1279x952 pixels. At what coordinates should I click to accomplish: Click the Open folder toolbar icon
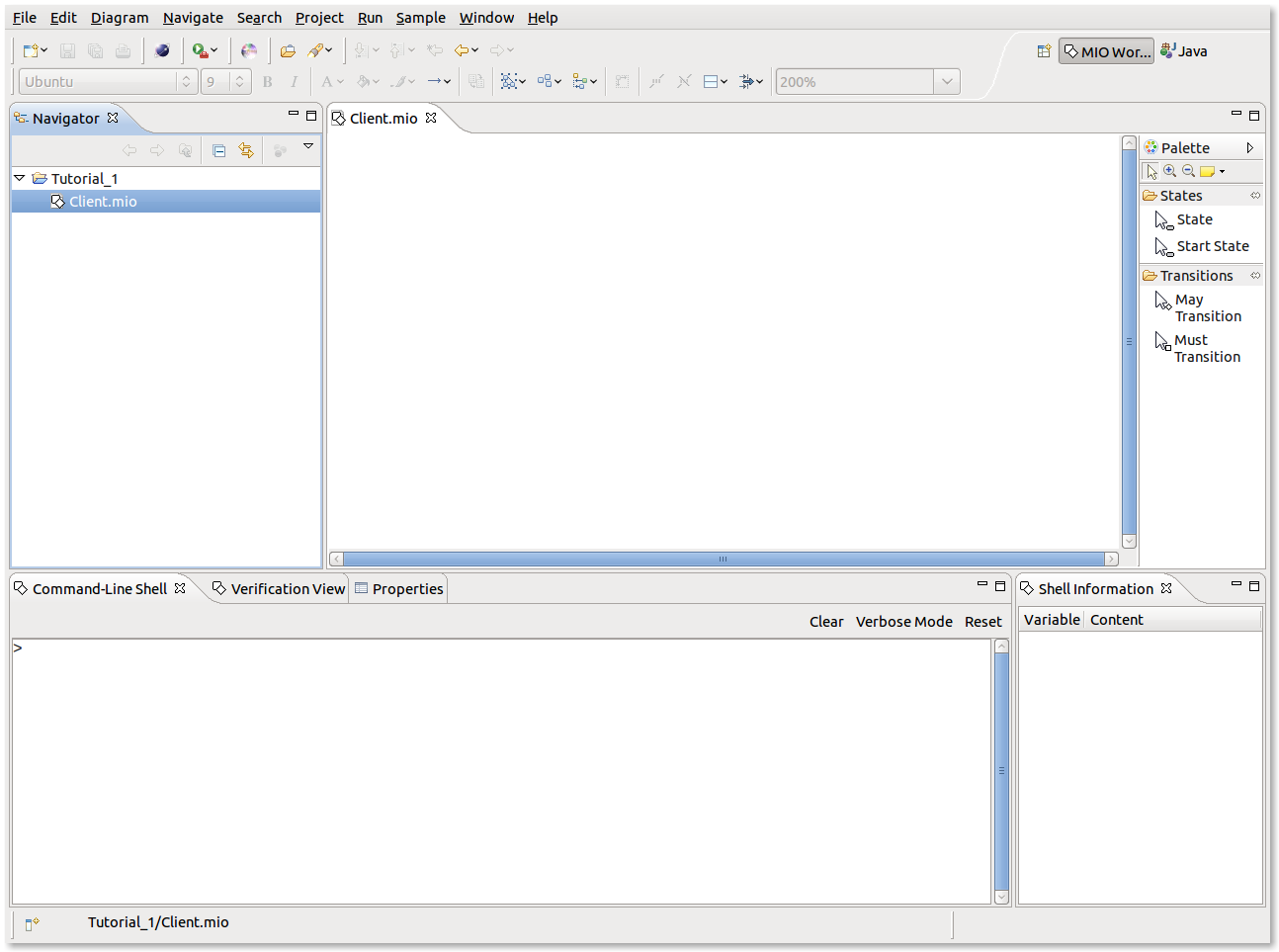coord(288,50)
